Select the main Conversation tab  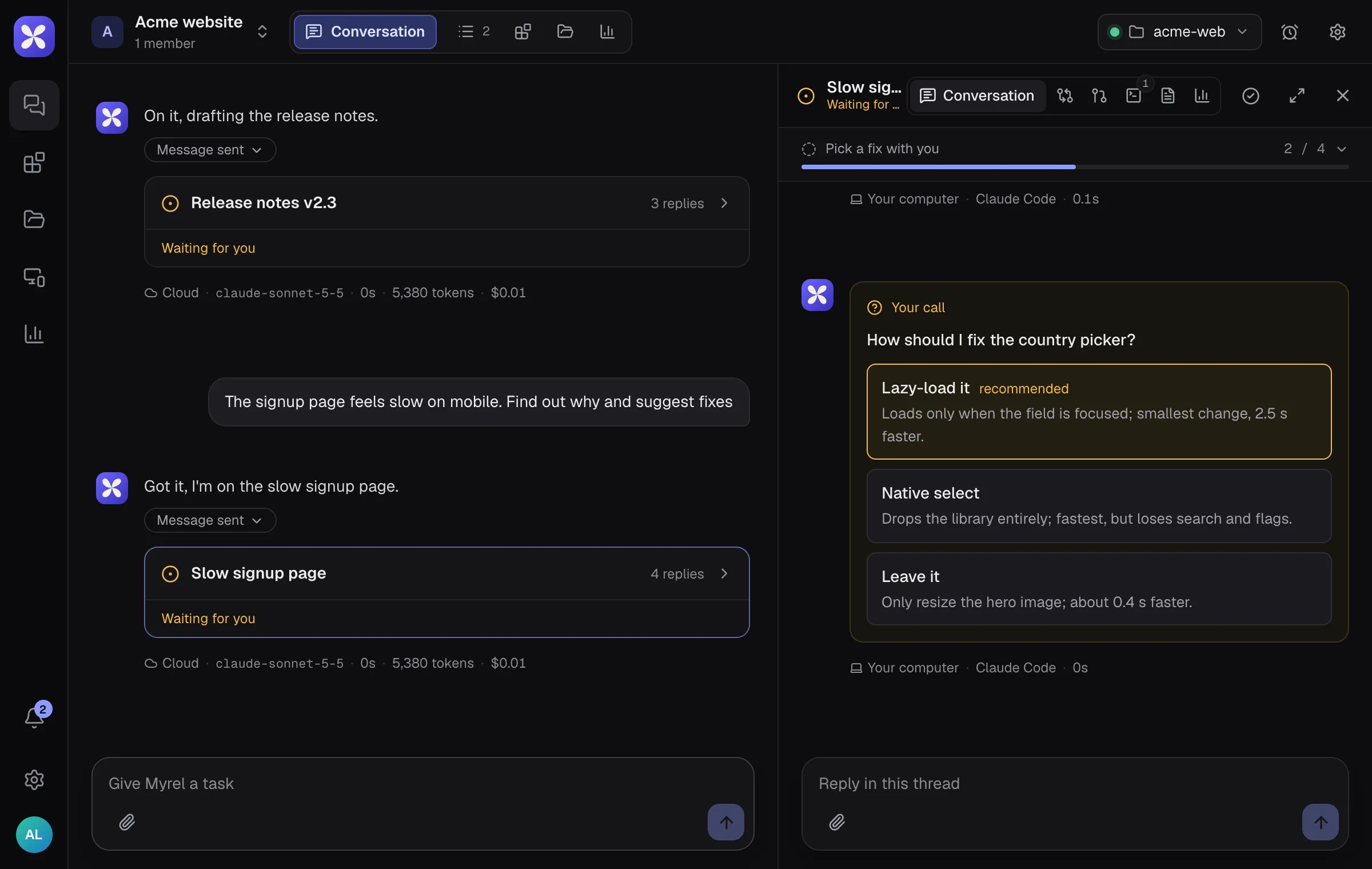pos(365,31)
